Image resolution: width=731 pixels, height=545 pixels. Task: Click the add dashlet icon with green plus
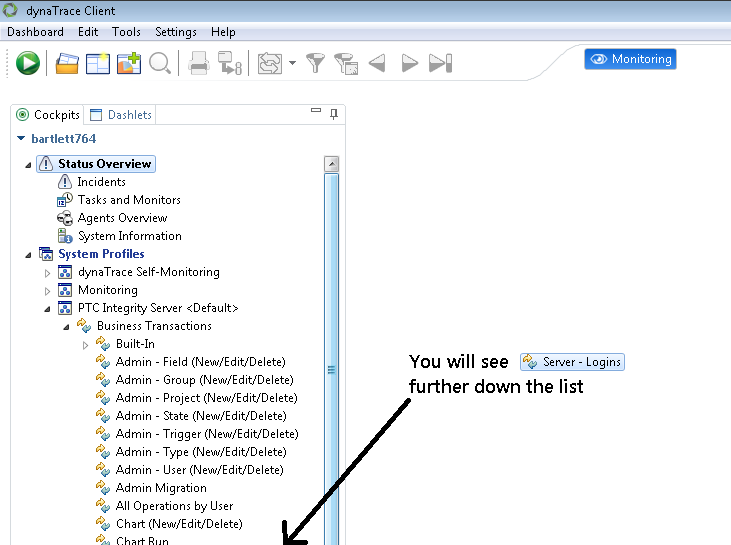click(129, 63)
